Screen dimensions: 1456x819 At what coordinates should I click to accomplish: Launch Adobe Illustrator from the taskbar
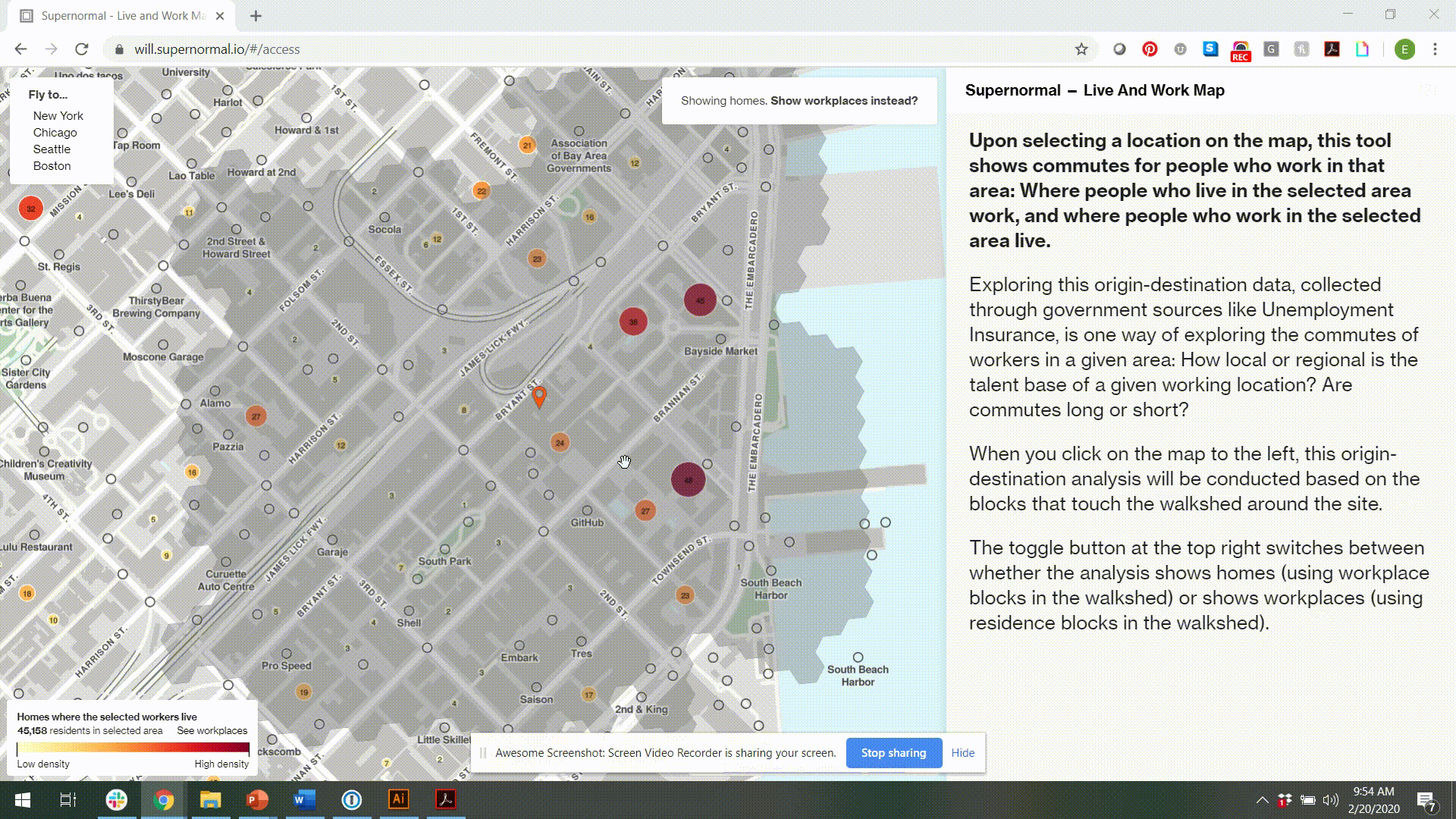click(398, 799)
